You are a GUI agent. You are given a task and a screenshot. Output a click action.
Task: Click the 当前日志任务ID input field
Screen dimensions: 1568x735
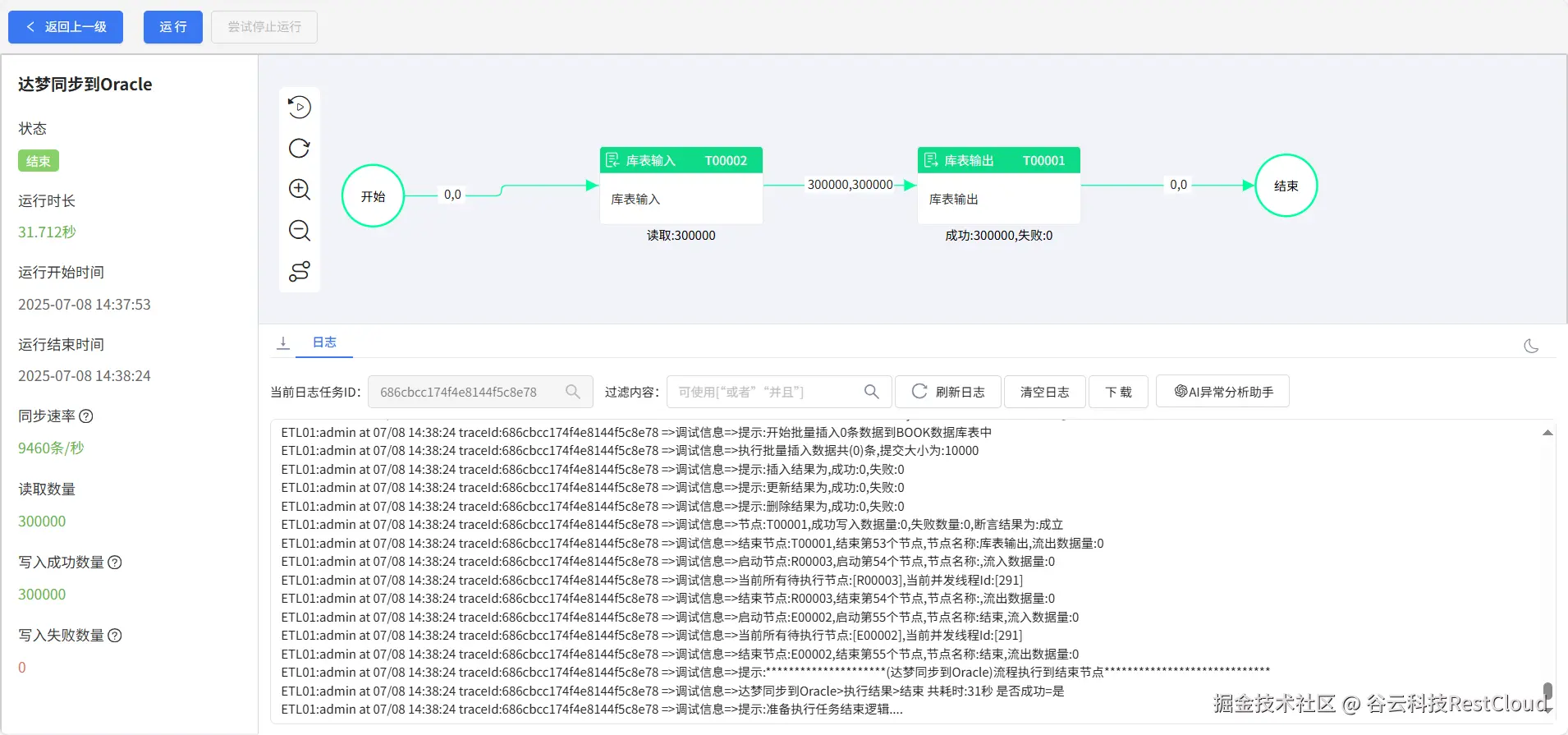[480, 392]
